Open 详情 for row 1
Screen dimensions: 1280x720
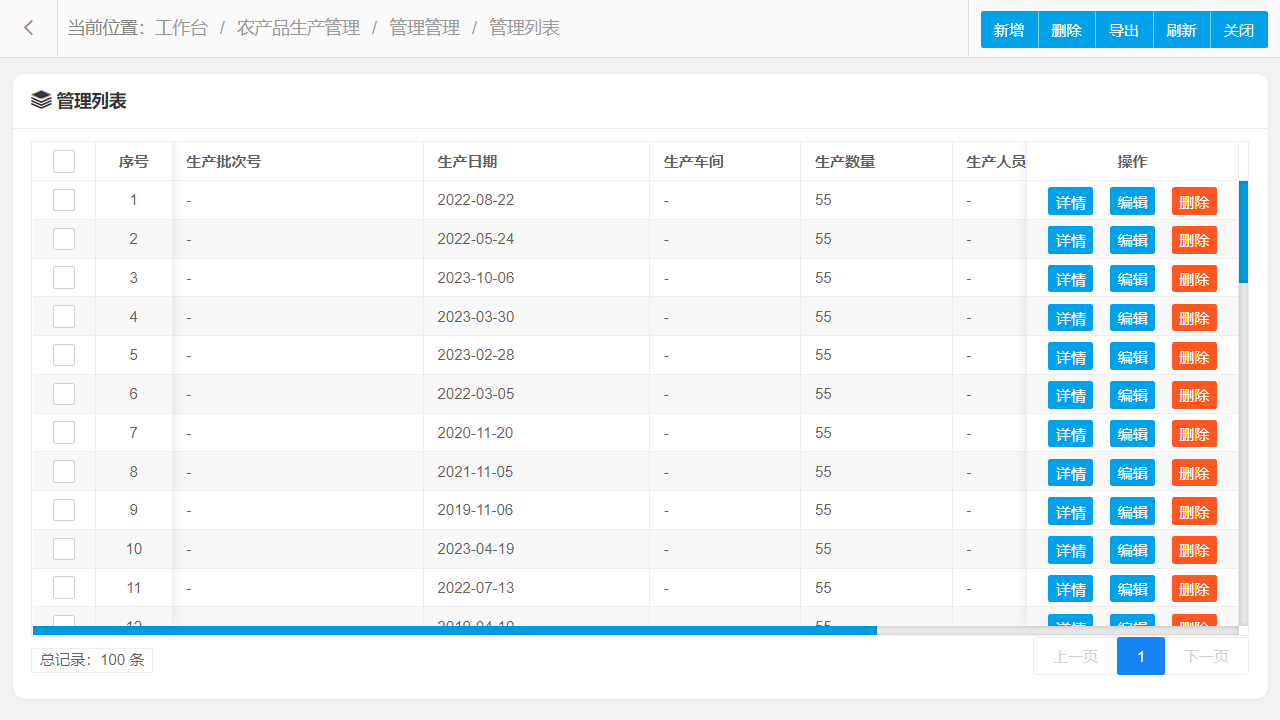point(1070,201)
